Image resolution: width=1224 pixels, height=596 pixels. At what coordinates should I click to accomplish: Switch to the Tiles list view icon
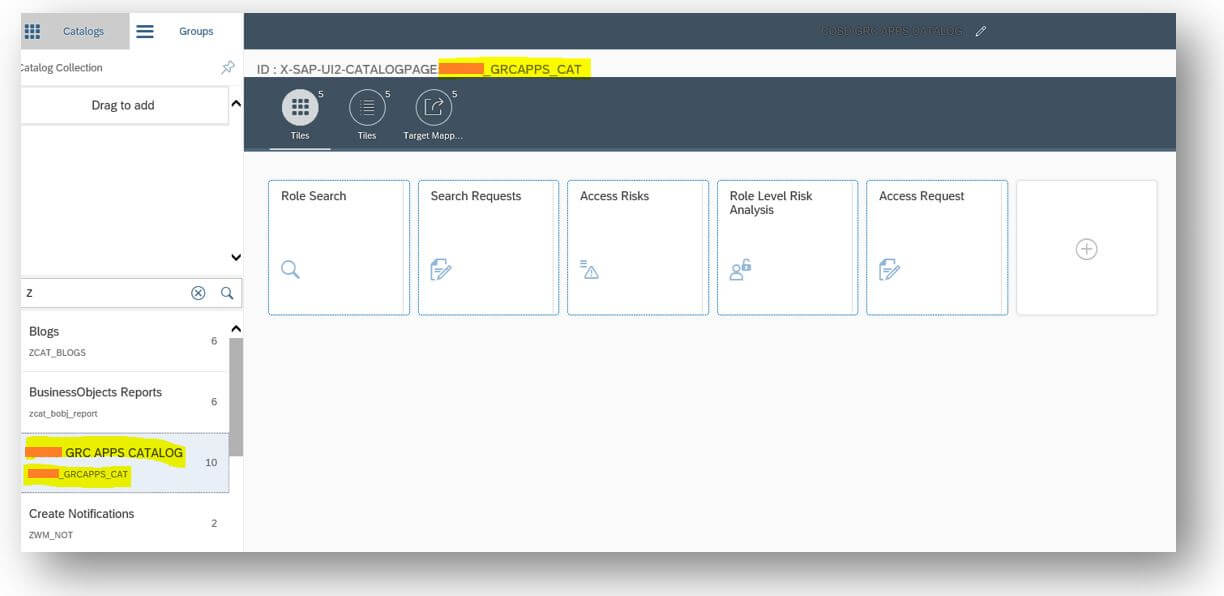(x=366, y=107)
